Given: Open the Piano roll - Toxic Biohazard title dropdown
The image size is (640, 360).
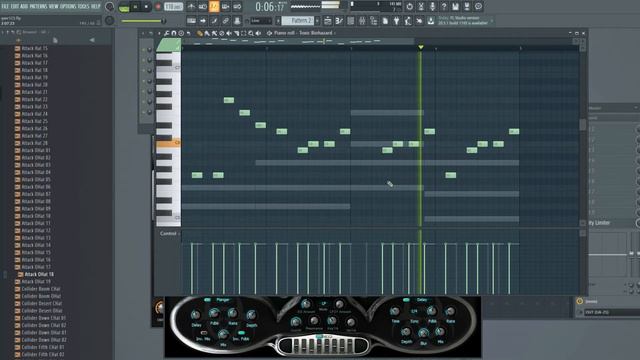Looking at the screenshot, I should pos(303,33).
